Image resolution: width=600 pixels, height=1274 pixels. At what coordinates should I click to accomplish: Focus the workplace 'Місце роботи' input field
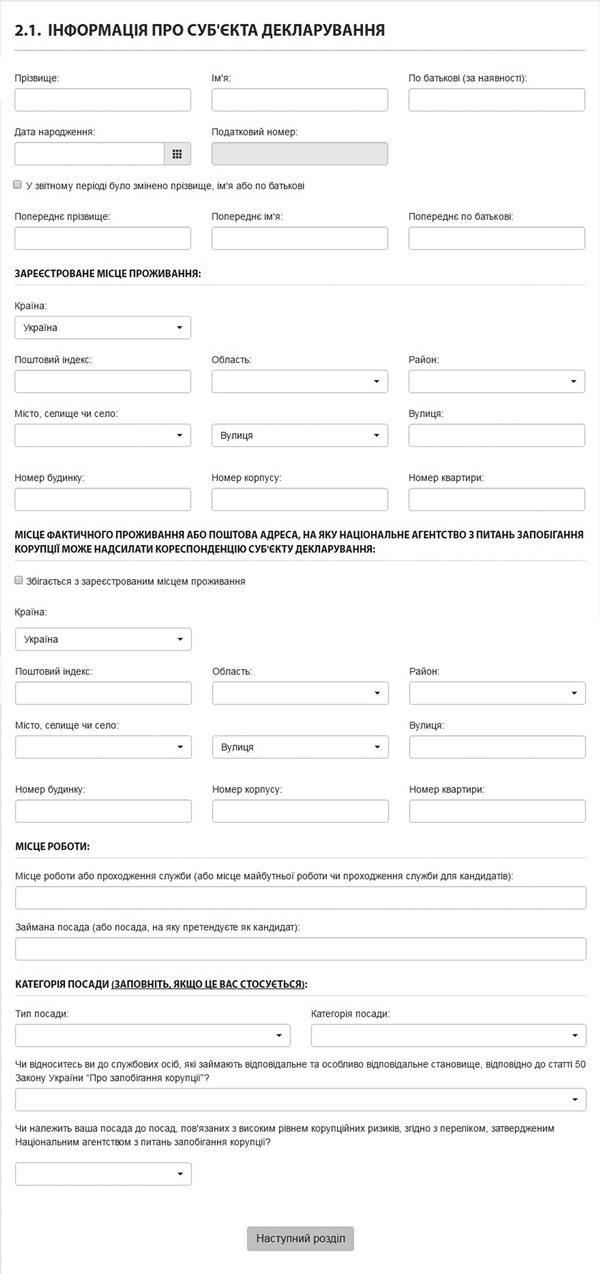pos(300,897)
